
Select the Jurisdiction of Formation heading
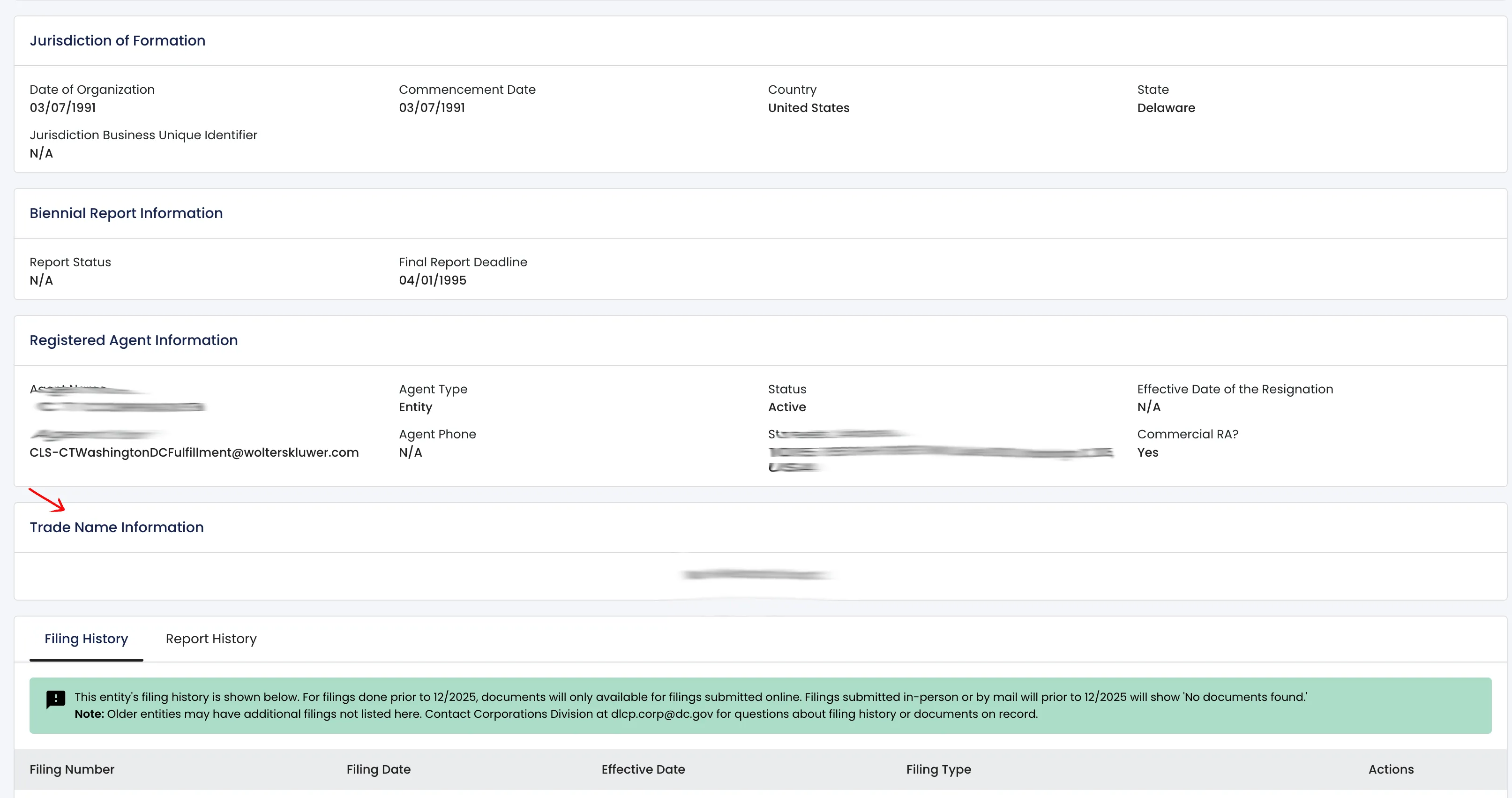pyautogui.click(x=117, y=40)
